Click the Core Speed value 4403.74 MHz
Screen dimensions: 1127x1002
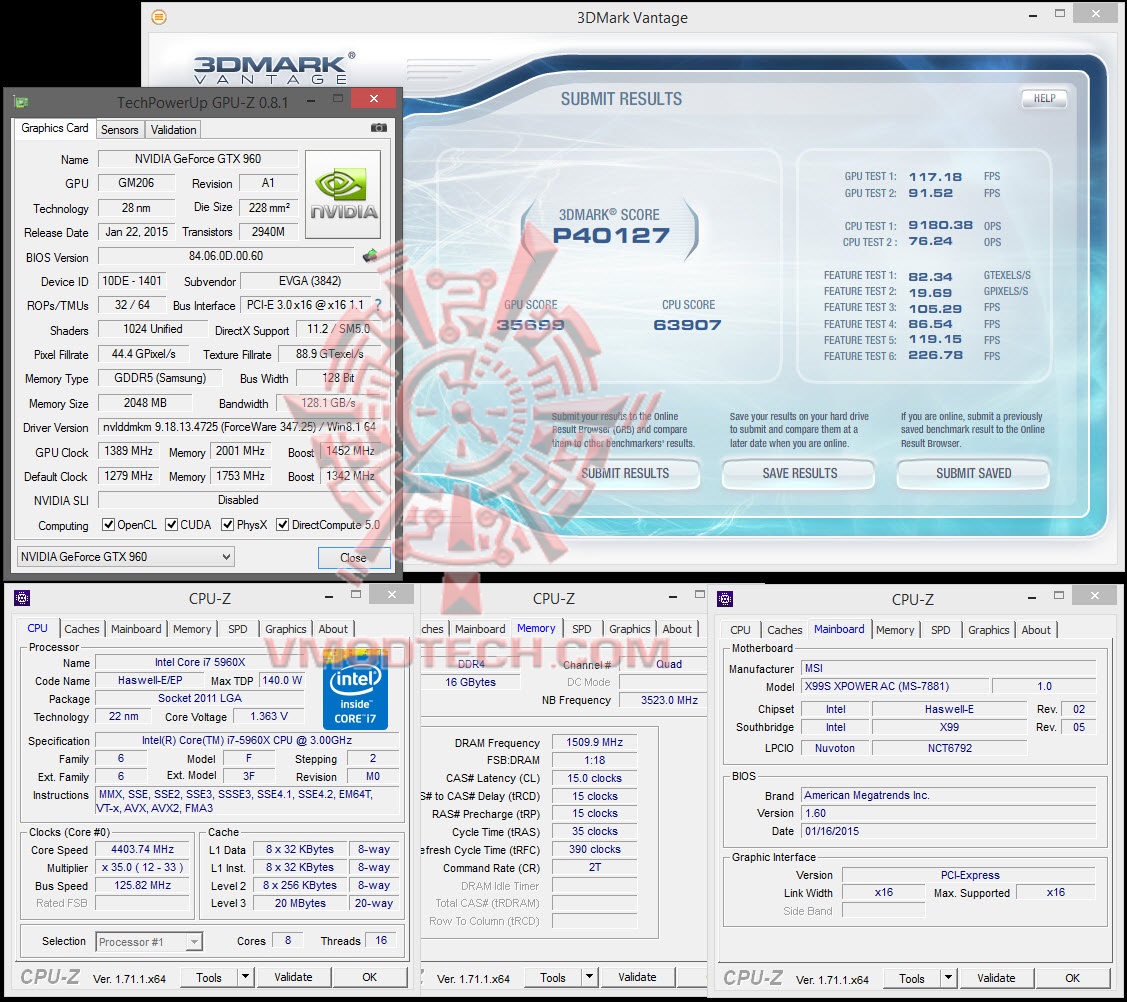pos(142,850)
